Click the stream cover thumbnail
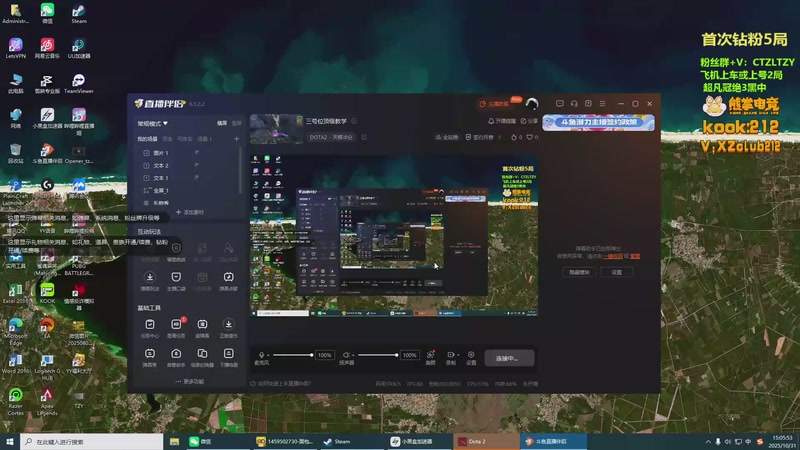Viewport: 800px width, 450px height. click(276, 129)
